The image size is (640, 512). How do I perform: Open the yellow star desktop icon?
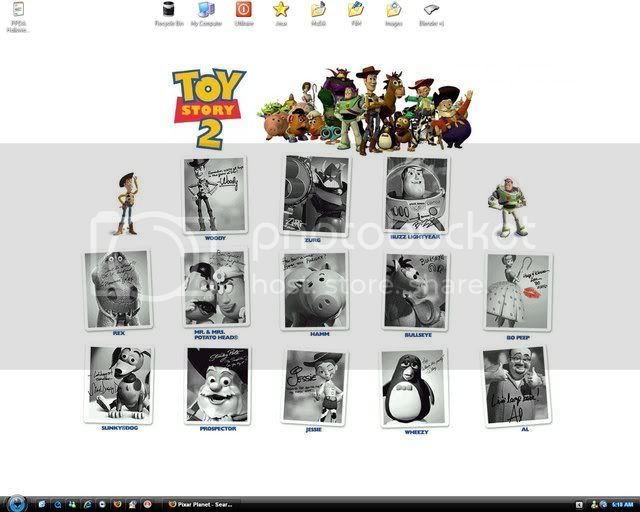281,10
